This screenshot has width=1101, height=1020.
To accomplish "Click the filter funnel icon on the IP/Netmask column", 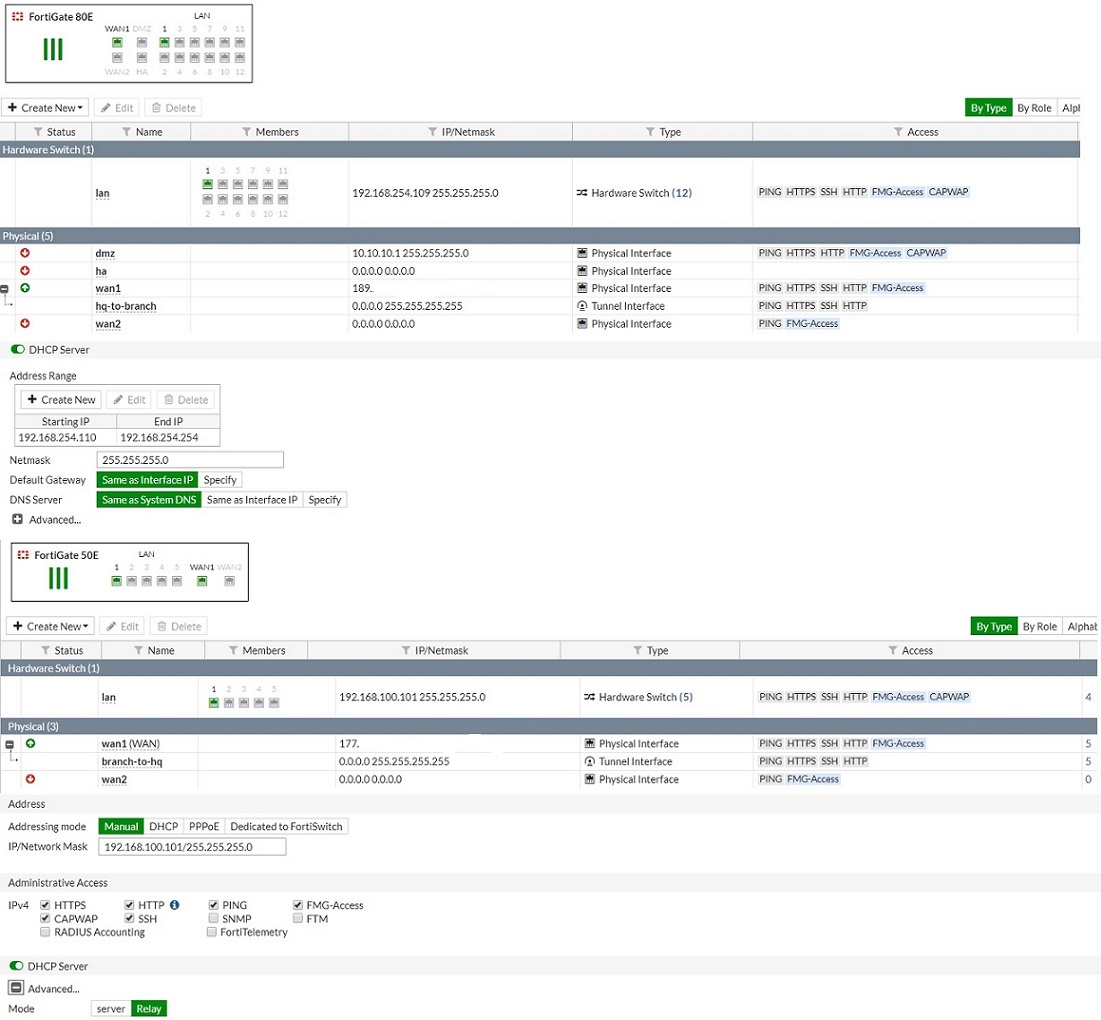I will click(x=434, y=131).
